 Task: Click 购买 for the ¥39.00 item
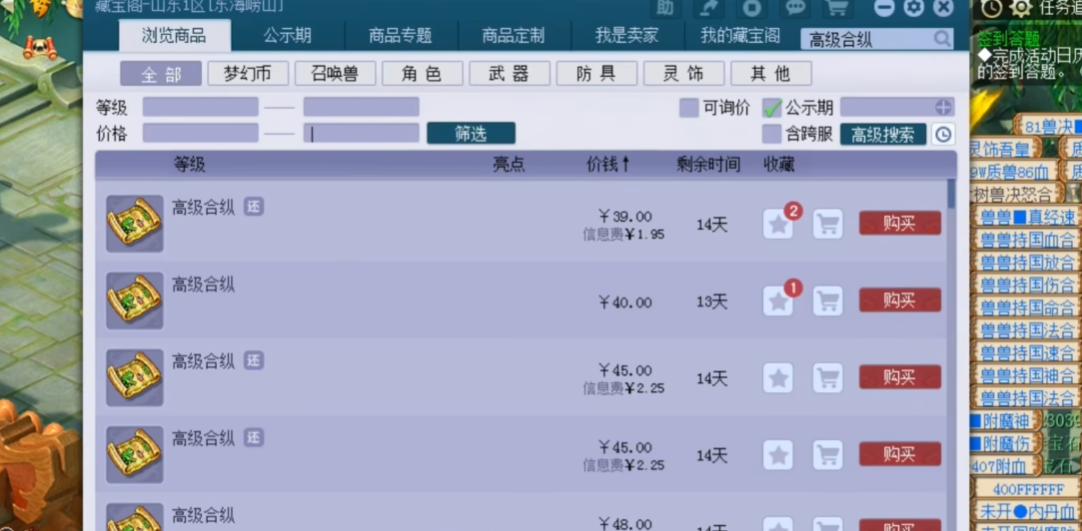click(x=899, y=223)
